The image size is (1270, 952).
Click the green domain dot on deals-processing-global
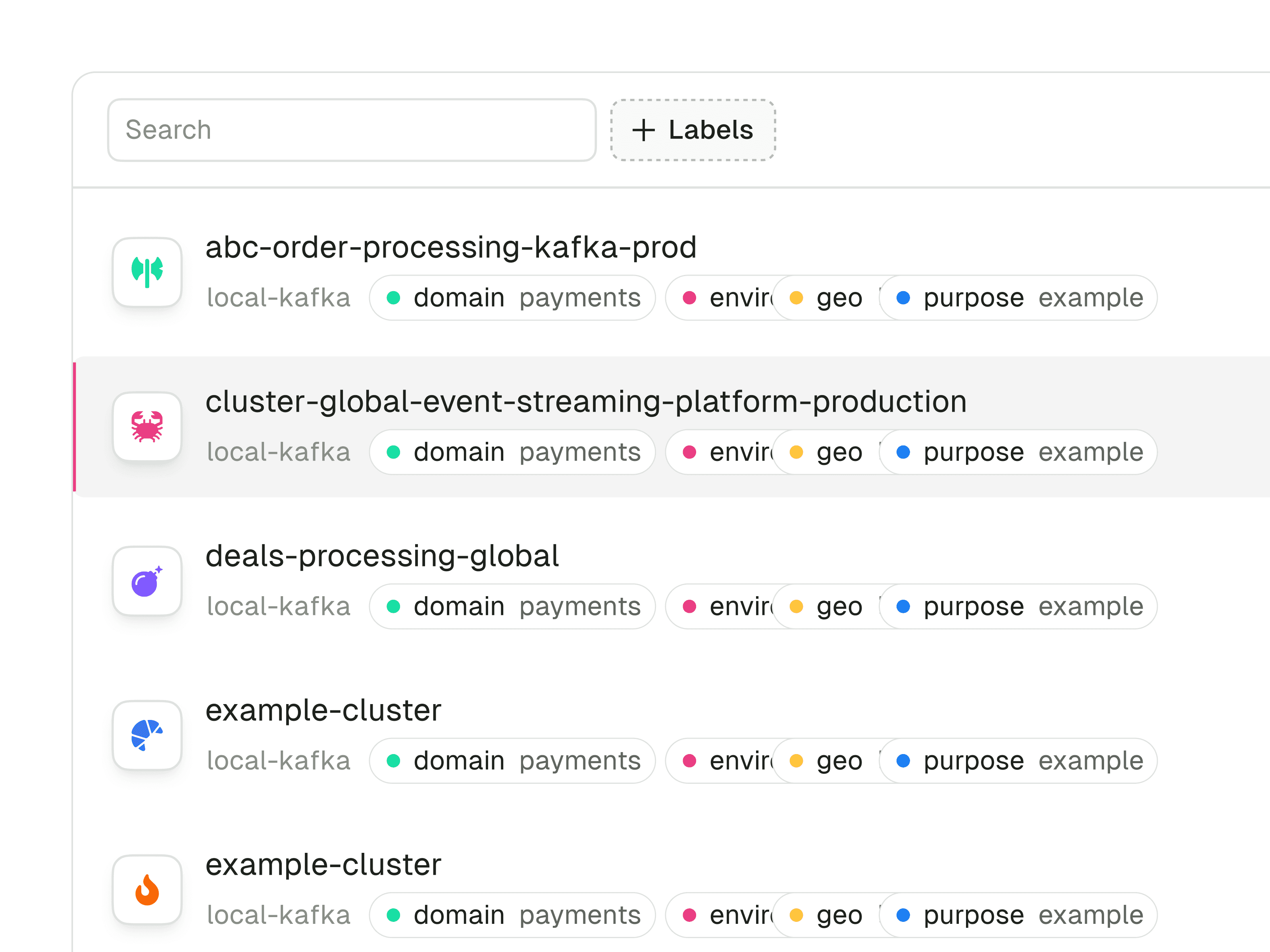pos(393,607)
